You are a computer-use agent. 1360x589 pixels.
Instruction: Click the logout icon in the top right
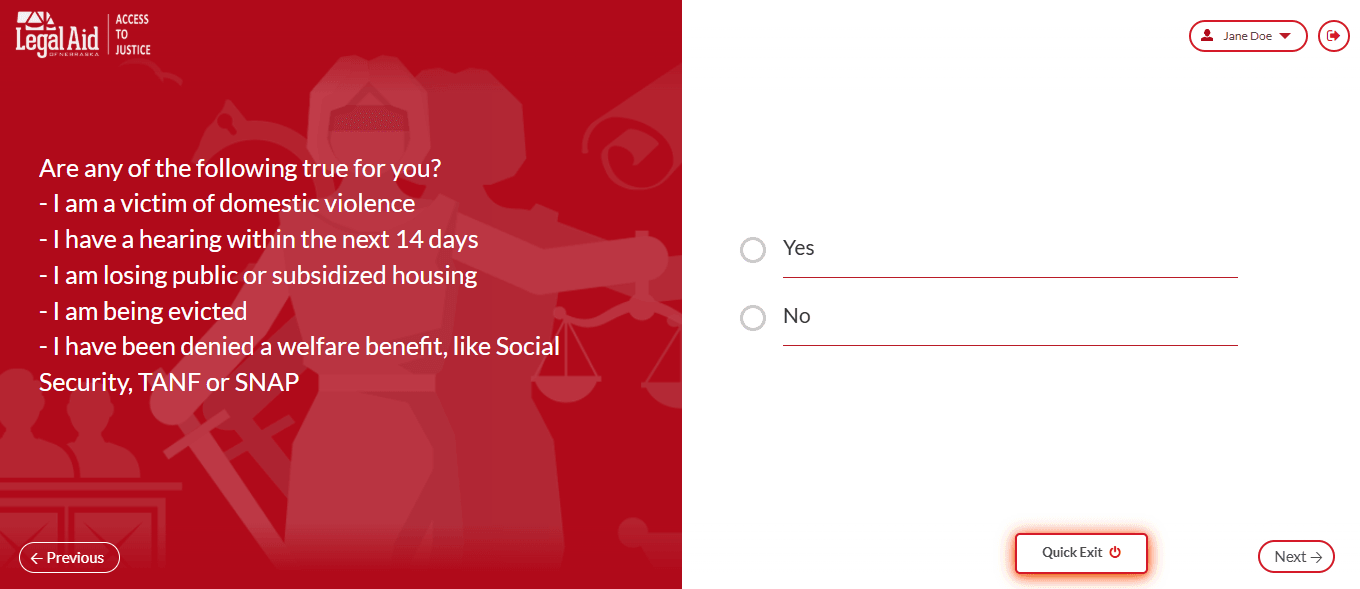tap(1333, 36)
